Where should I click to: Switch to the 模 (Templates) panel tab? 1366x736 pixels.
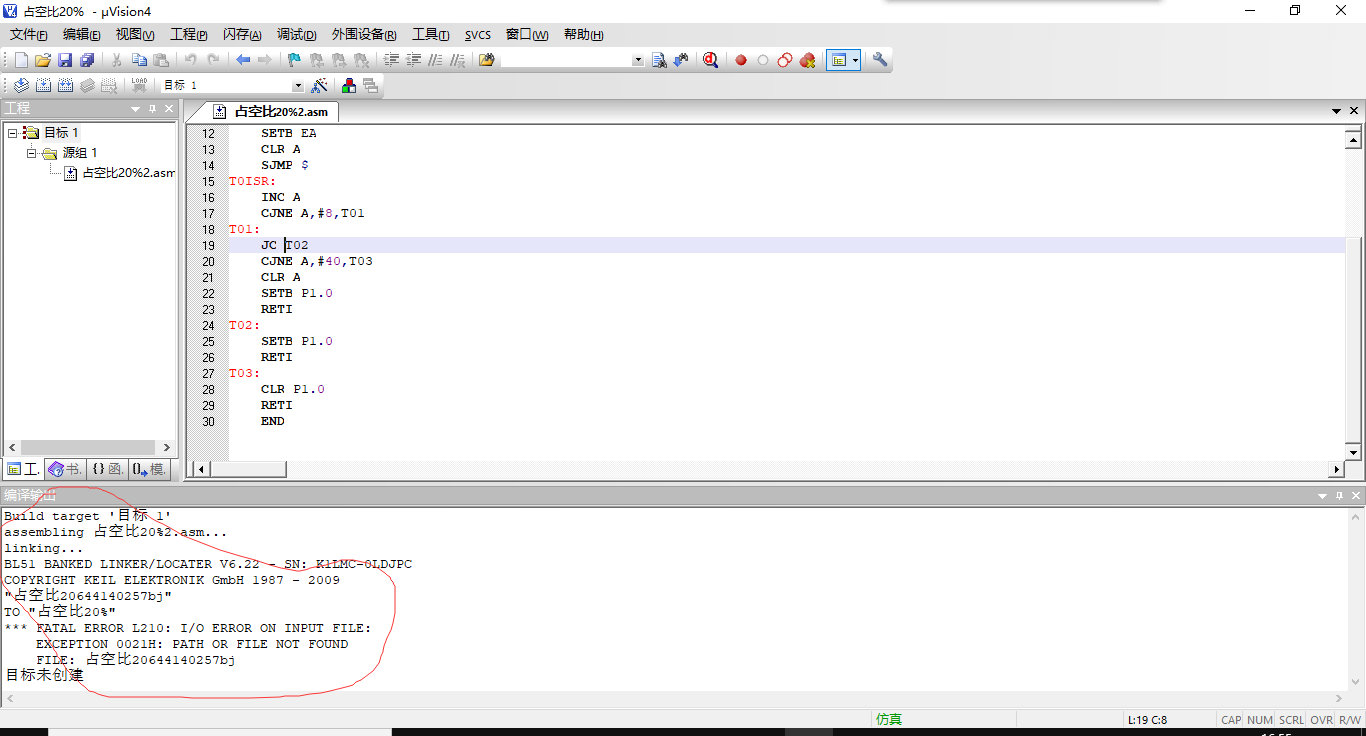[149, 468]
